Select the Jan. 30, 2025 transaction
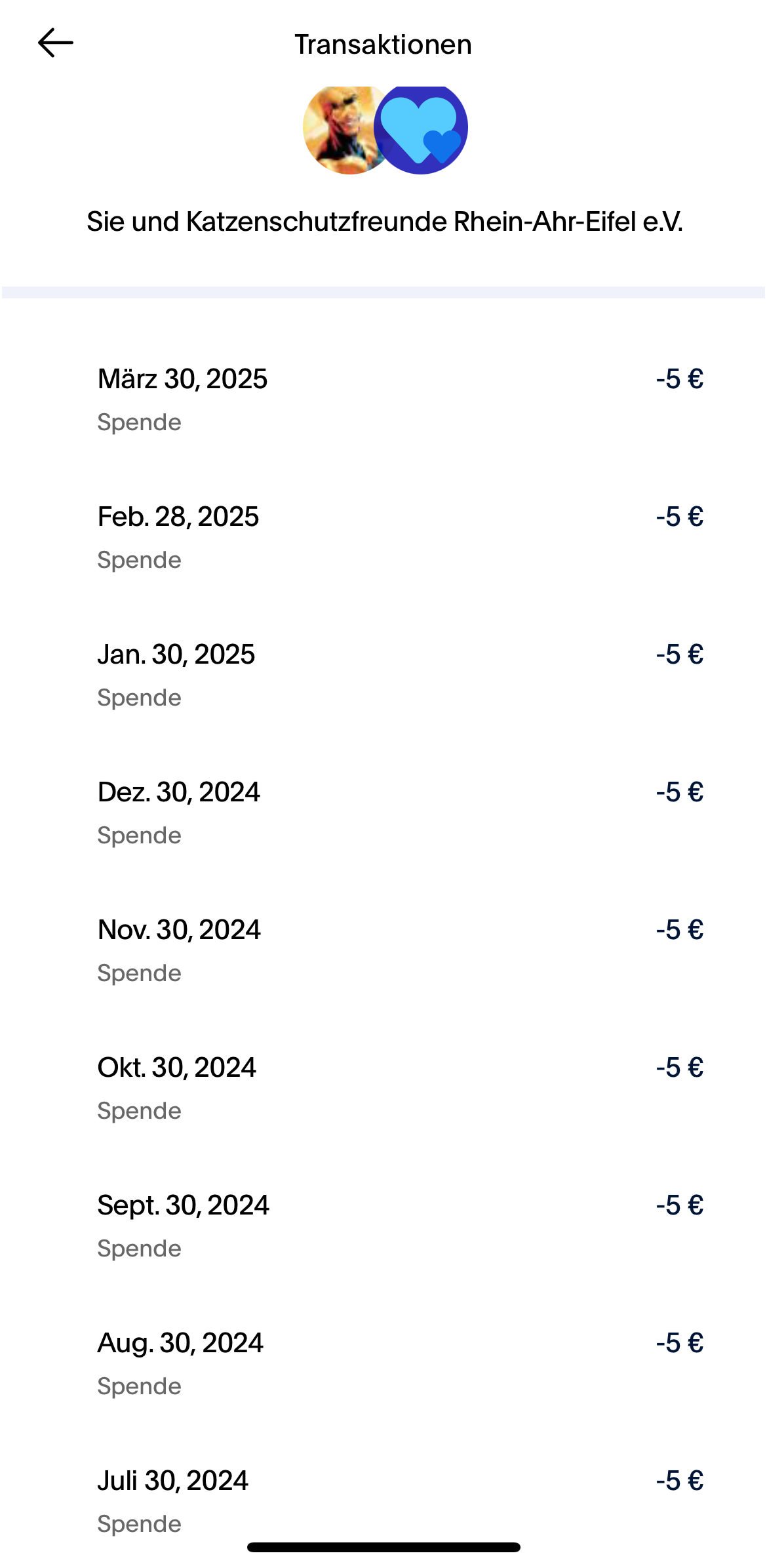 tap(176, 654)
